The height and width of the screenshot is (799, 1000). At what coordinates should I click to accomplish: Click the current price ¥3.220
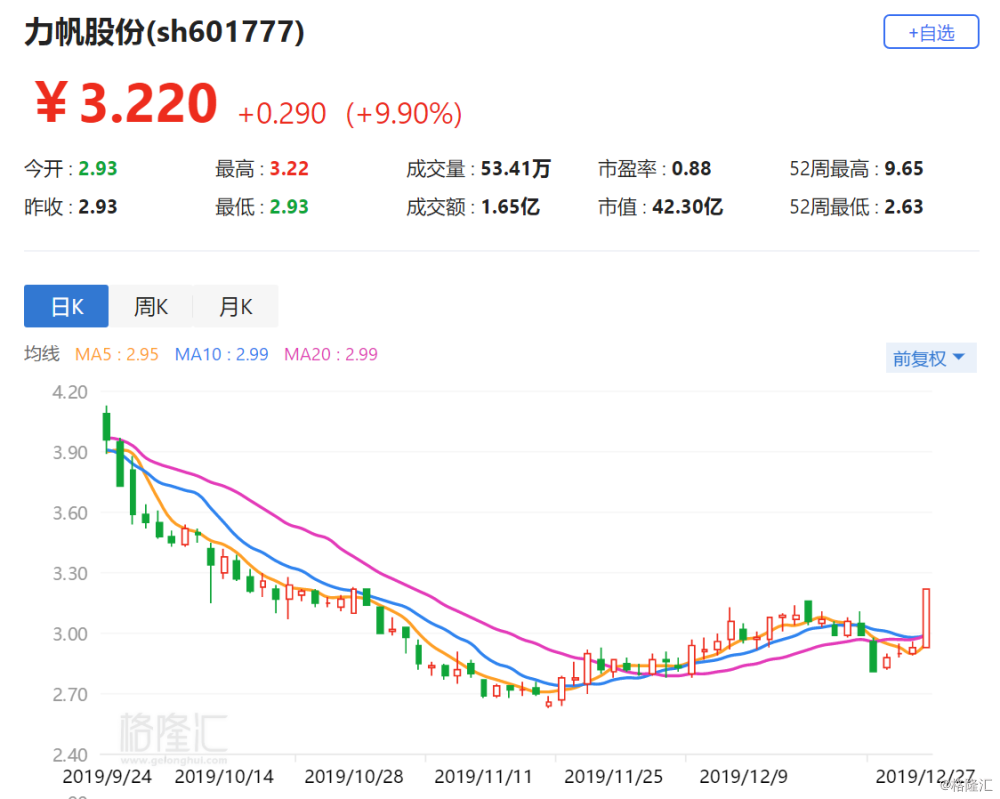click(x=126, y=103)
